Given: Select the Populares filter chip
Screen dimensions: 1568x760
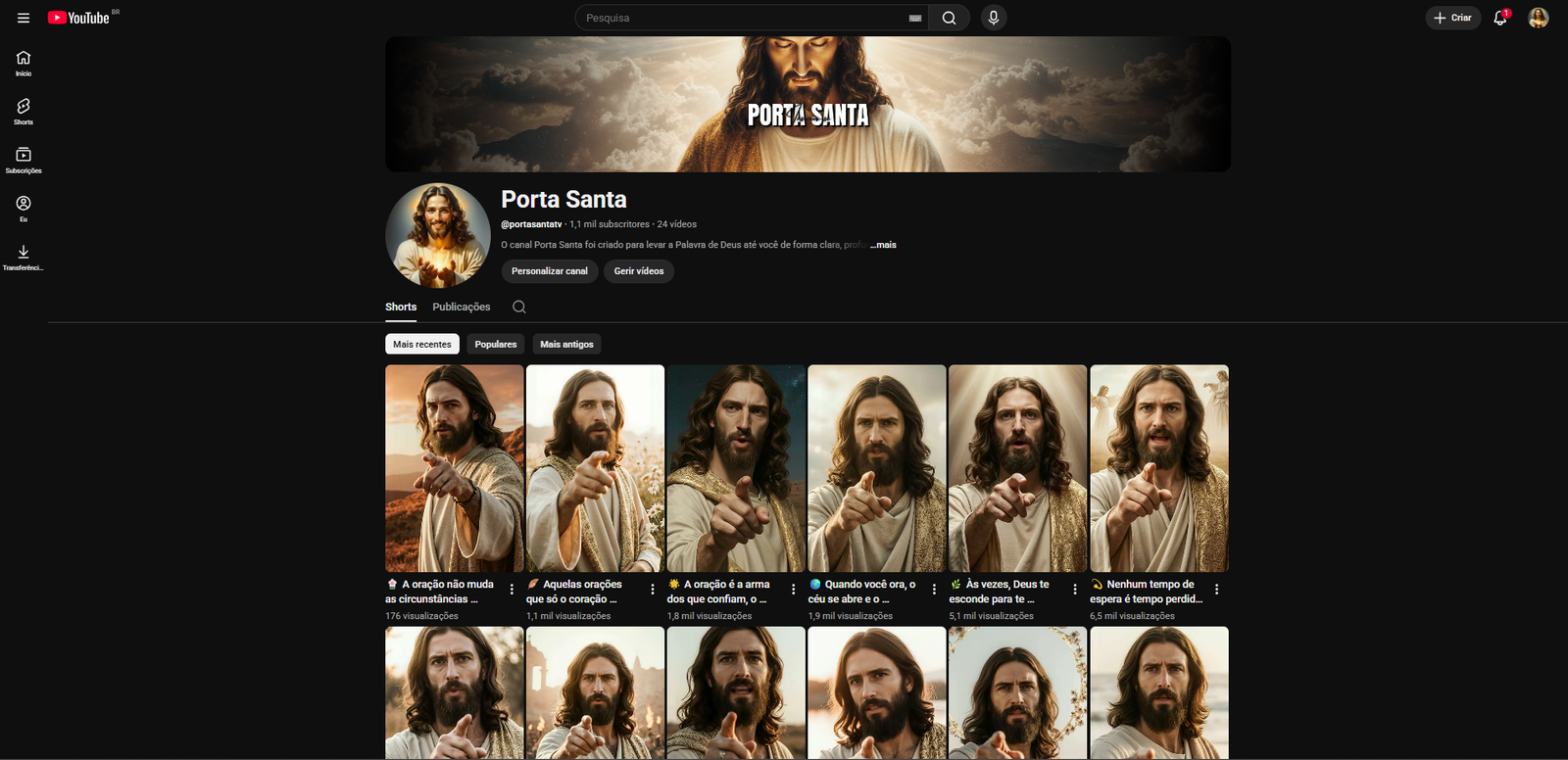Looking at the screenshot, I should pyautogui.click(x=495, y=344).
